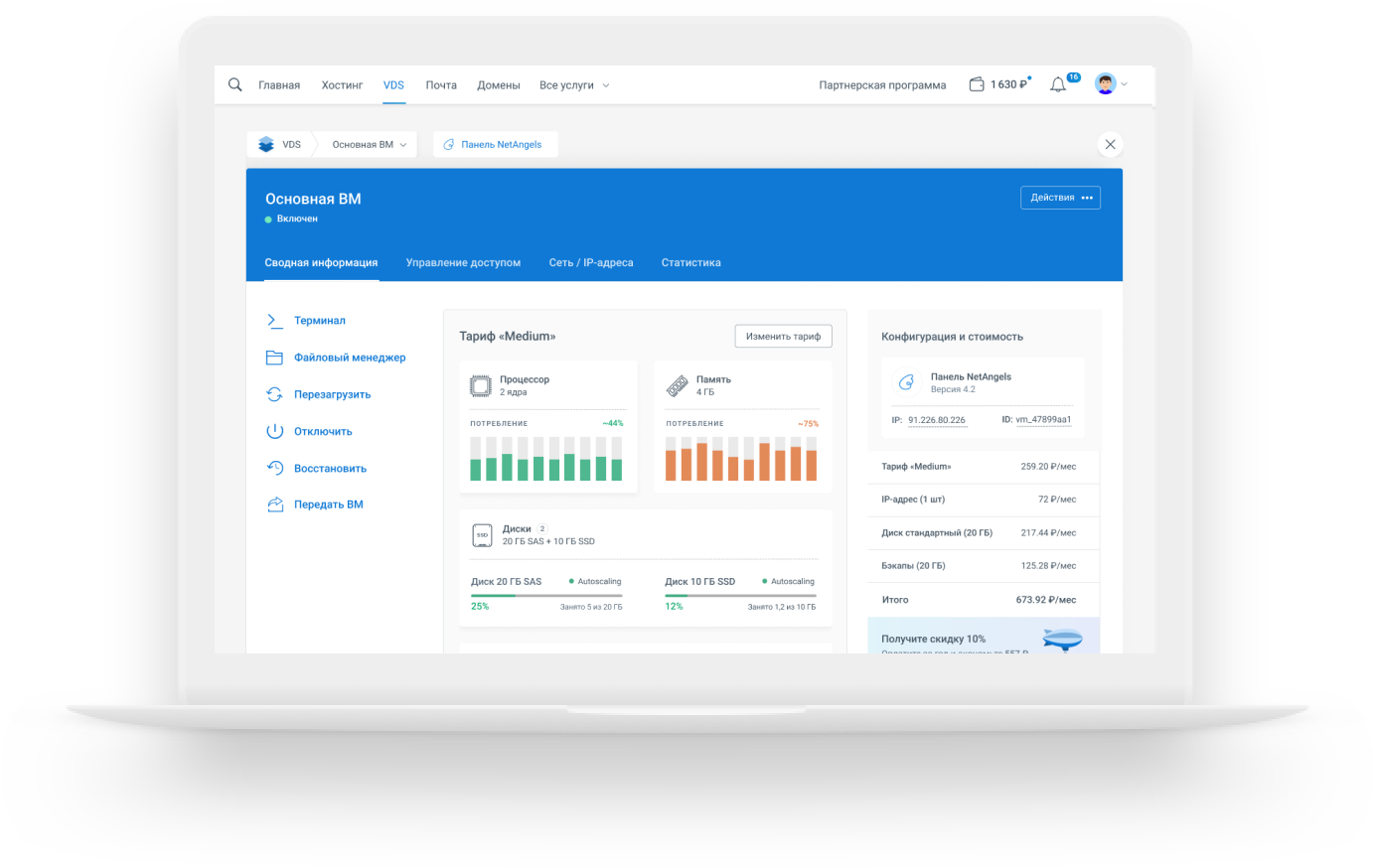Click the Тариф «Medium» price row
This screenshot has width=1373, height=868.
984,467
